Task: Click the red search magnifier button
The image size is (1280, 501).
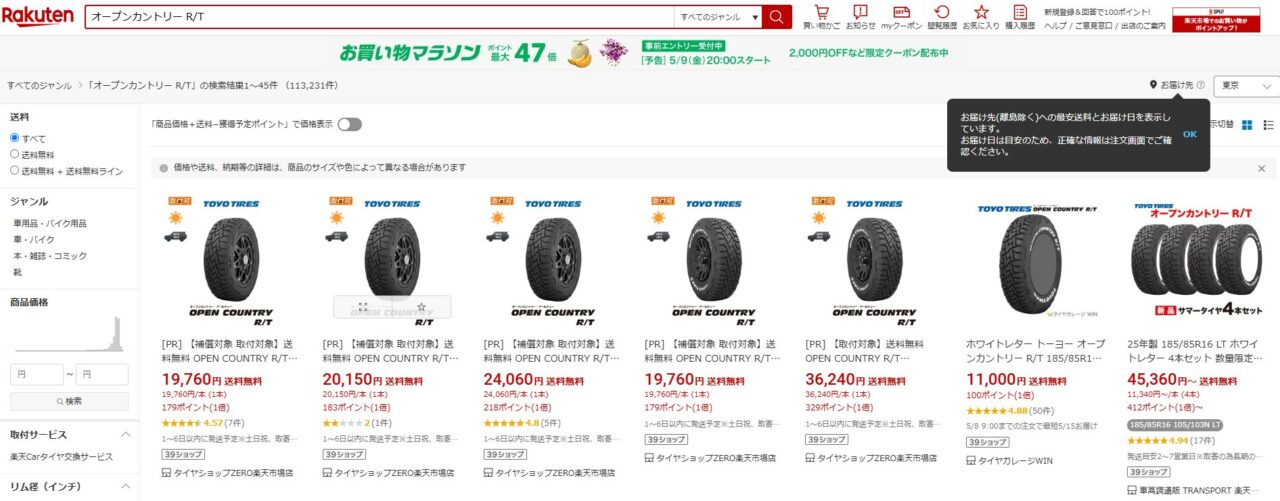Action: (776, 17)
